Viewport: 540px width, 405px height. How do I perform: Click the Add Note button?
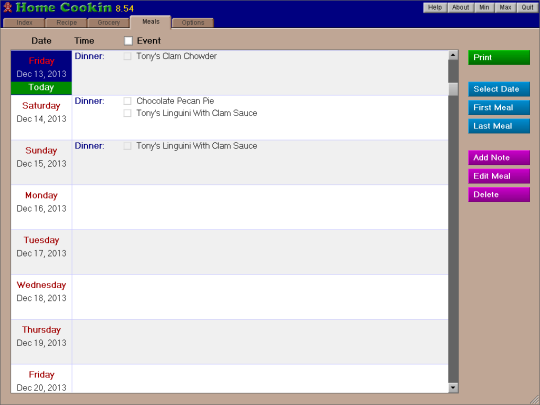pos(499,158)
